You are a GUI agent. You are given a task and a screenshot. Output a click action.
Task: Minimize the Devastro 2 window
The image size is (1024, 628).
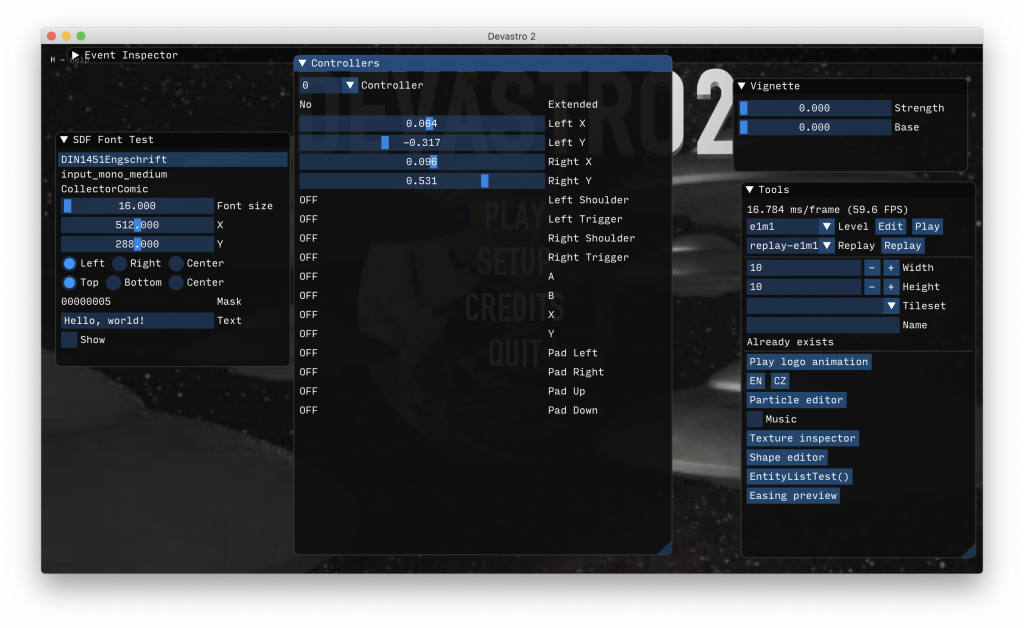(66, 37)
